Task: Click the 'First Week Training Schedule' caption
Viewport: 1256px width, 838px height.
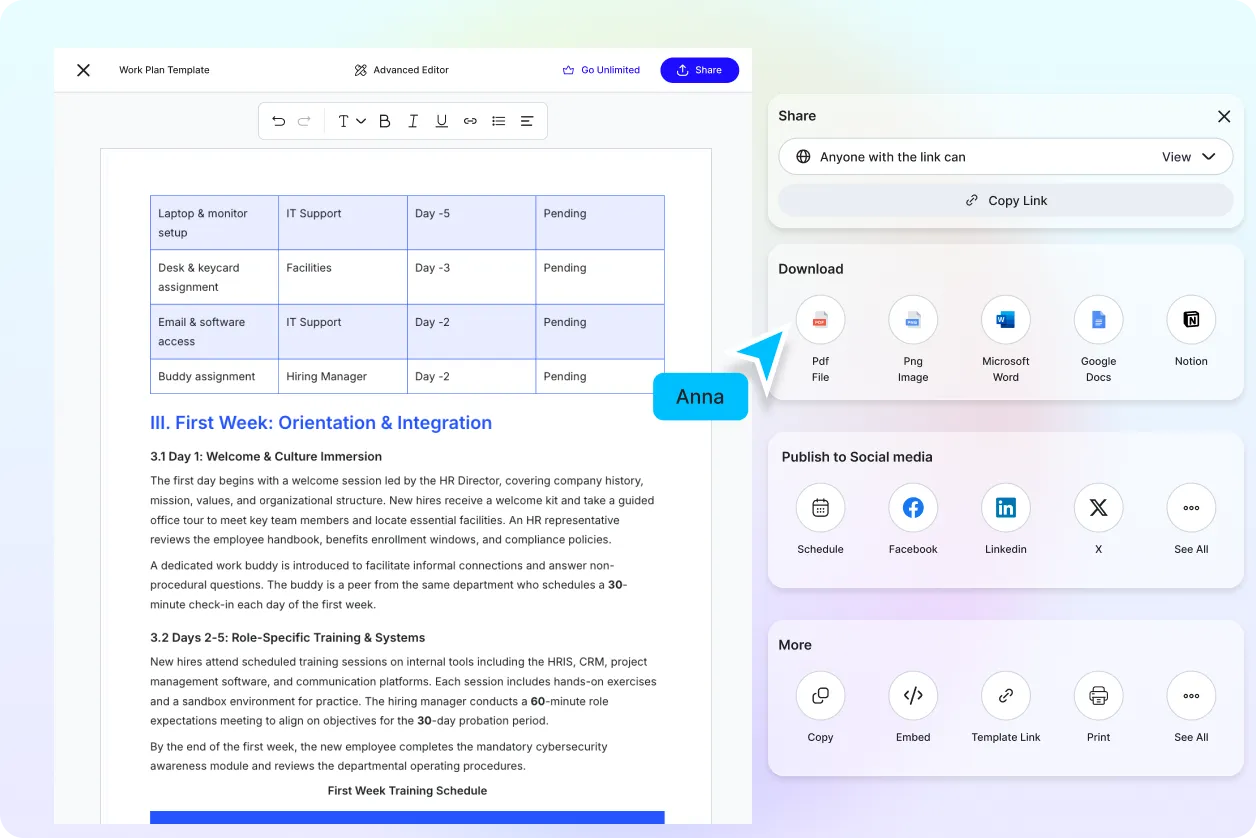Action: point(407,790)
